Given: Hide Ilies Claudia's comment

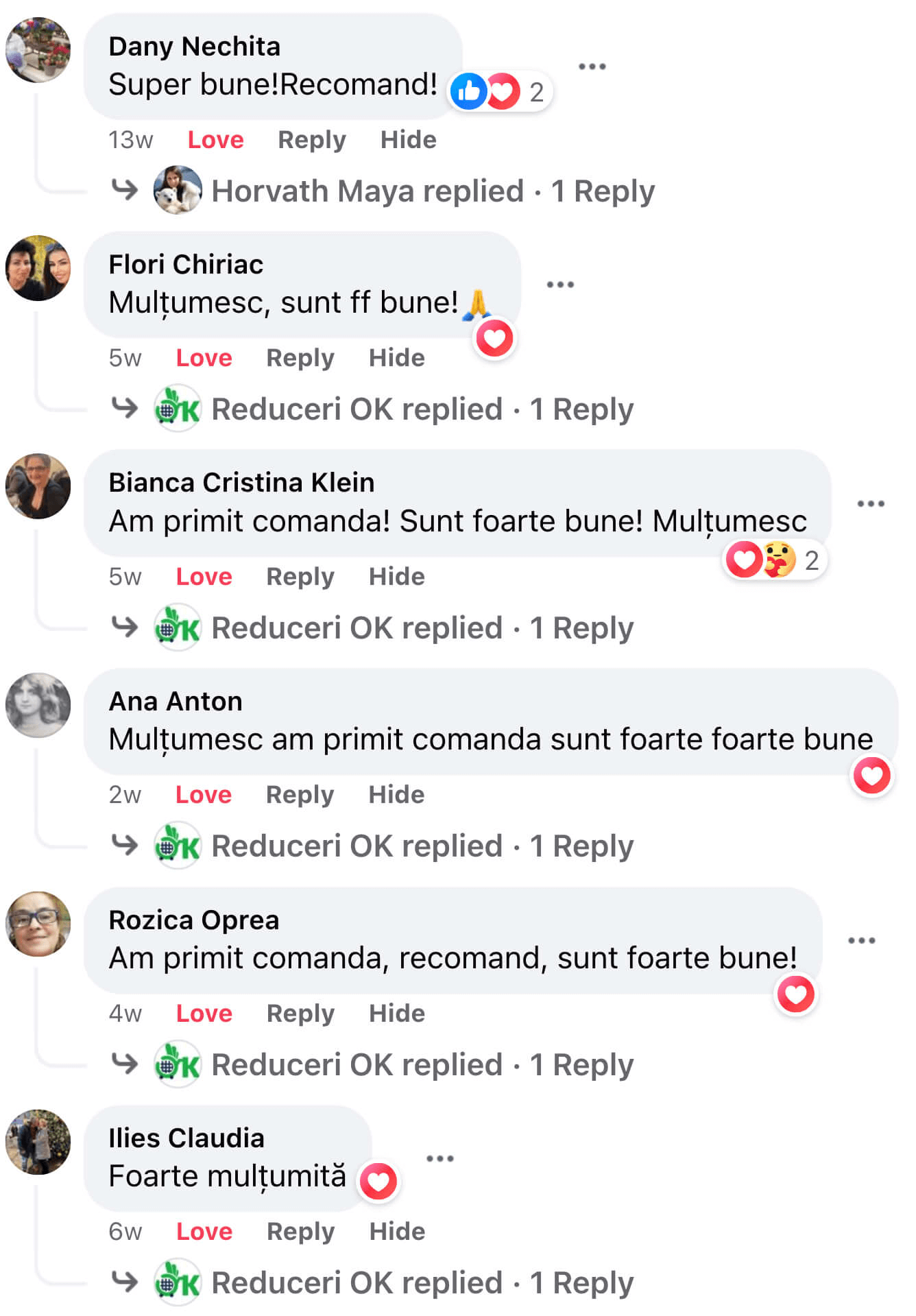Looking at the screenshot, I should (x=397, y=1232).
